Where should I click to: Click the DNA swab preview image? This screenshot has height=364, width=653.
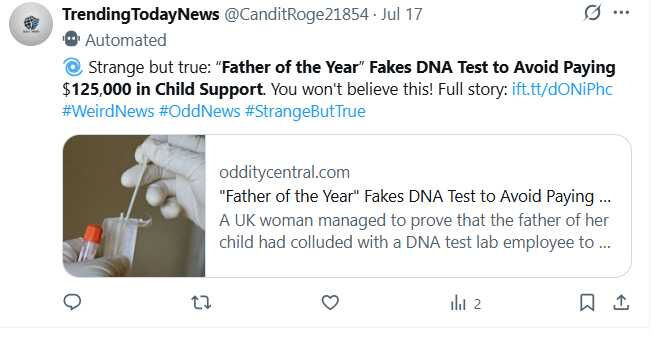(x=134, y=206)
